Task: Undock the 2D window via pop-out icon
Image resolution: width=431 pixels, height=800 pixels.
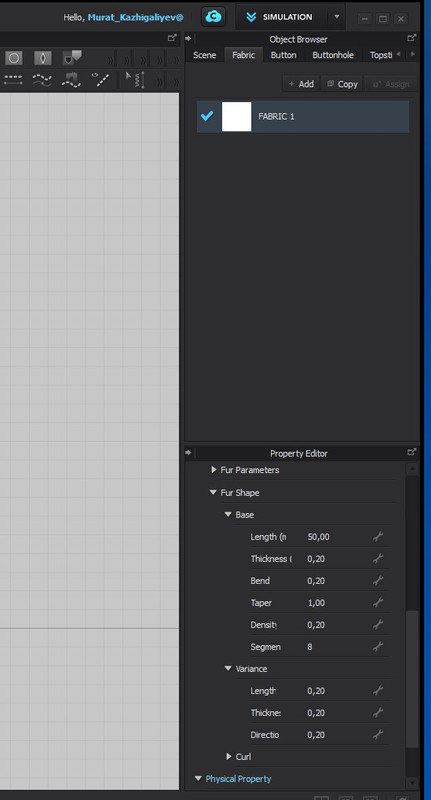Action: (x=172, y=38)
